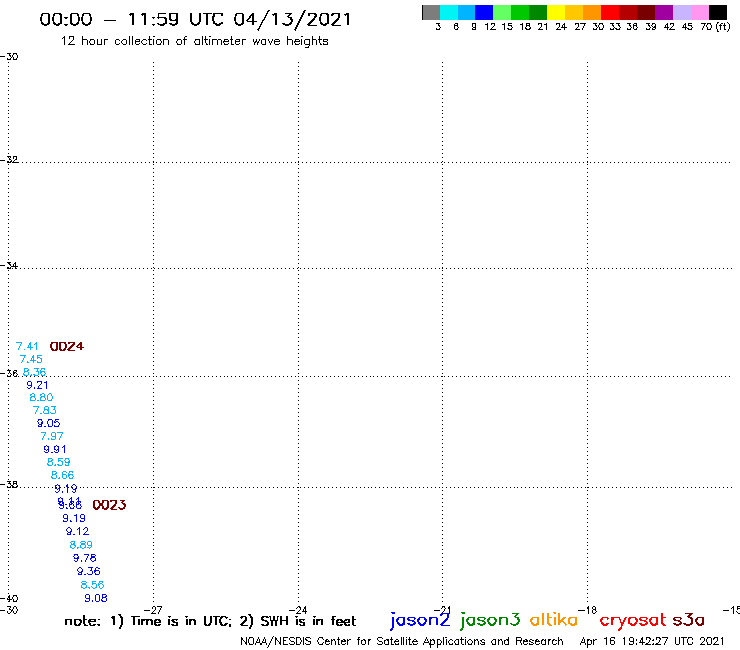Screen dimensions: 740x650
Task: Click the 7.97 wave height reading
Action: pos(52,436)
